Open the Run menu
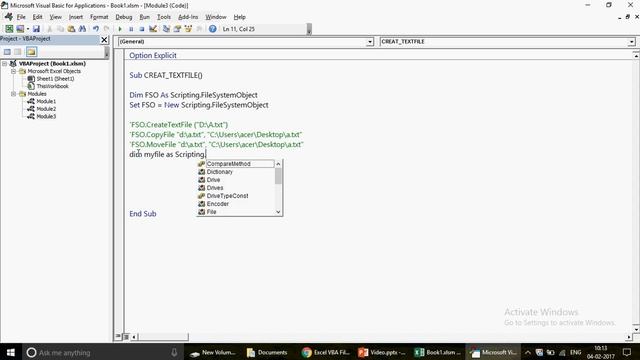This screenshot has width=640, height=360. pyautogui.click(x=144, y=17)
